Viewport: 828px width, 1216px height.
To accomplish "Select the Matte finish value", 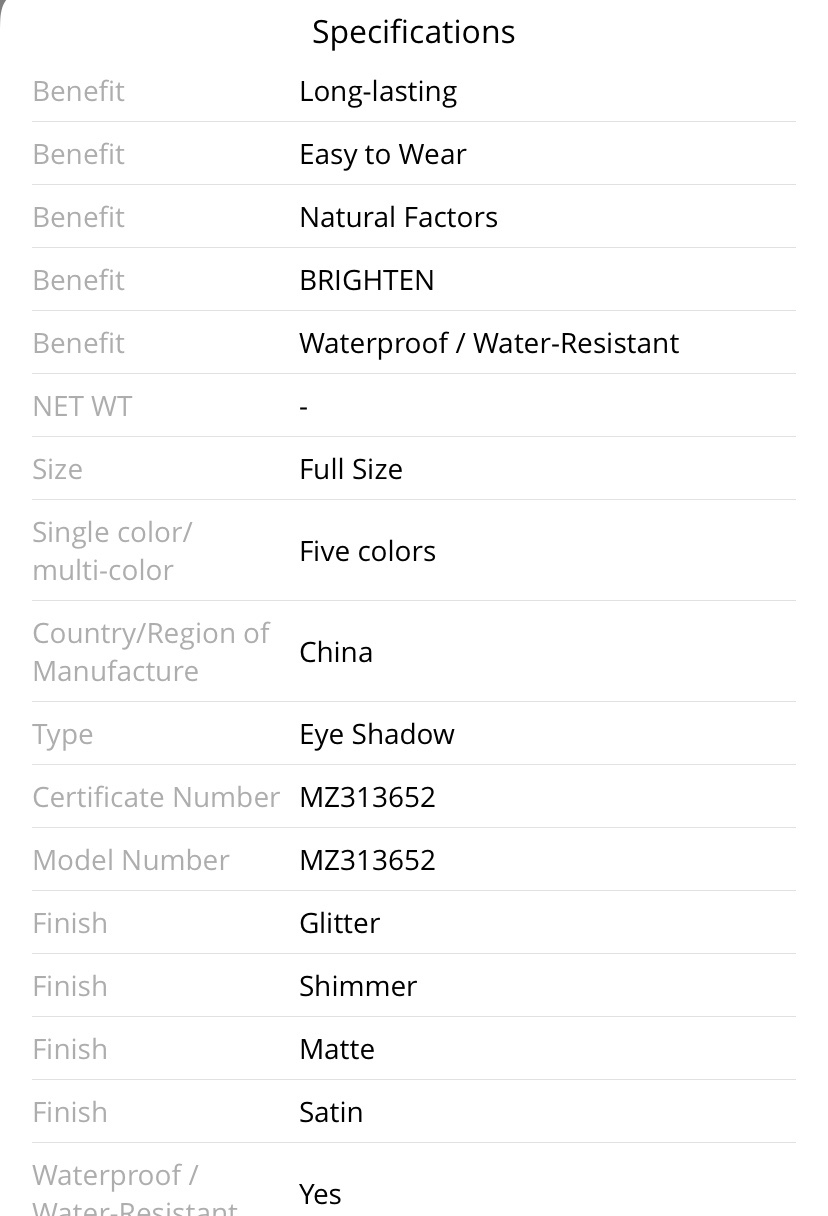I will 337,1049.
